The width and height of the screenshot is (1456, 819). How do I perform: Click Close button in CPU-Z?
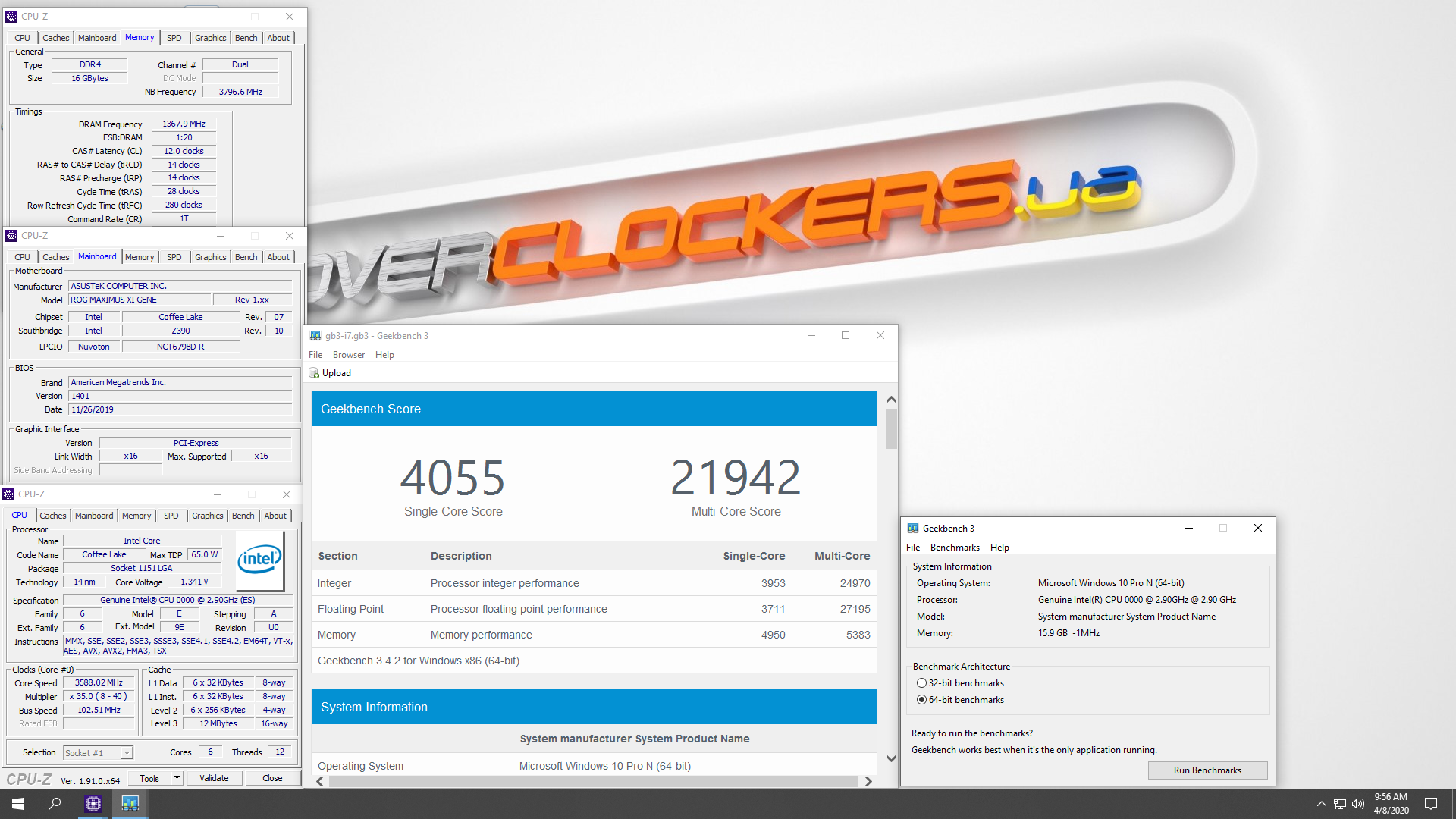tap(272, 778)
